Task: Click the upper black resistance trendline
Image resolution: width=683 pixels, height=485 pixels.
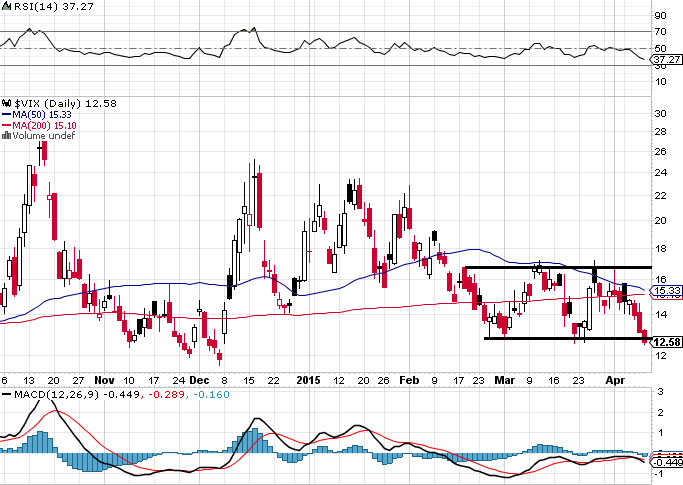Action: click(558, 267)
